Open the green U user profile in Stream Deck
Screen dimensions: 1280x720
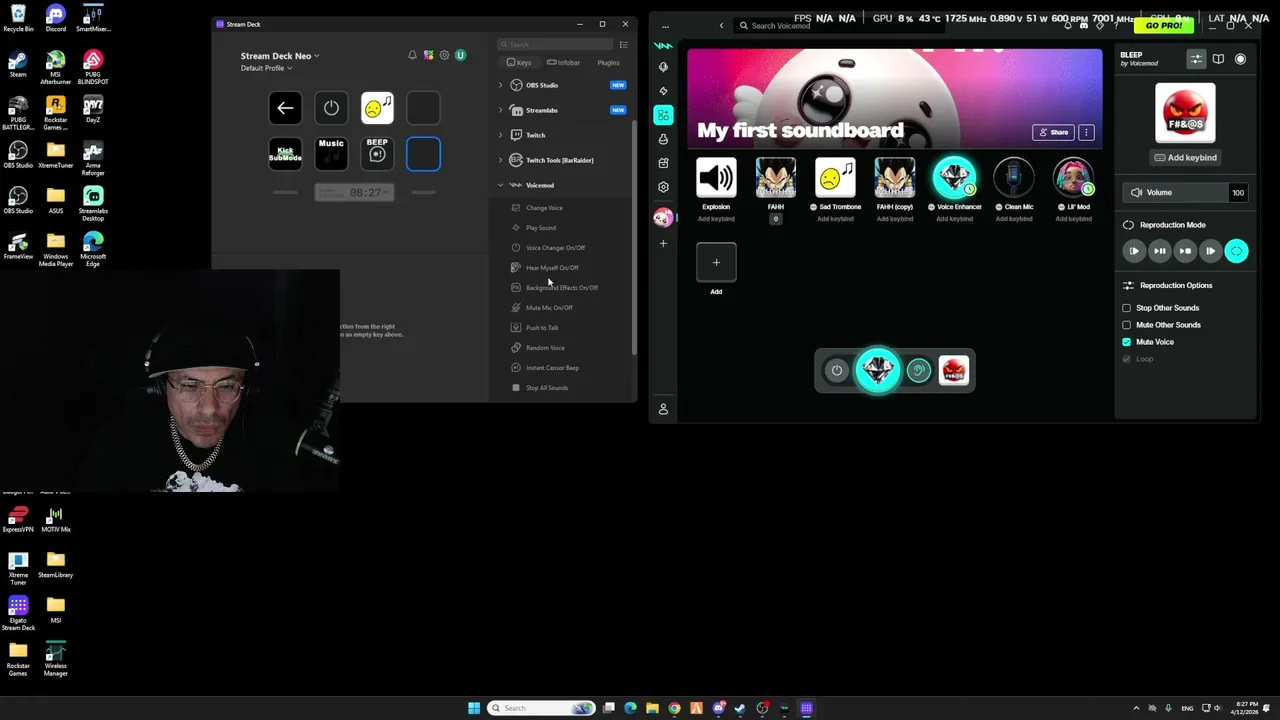point(460,55)
